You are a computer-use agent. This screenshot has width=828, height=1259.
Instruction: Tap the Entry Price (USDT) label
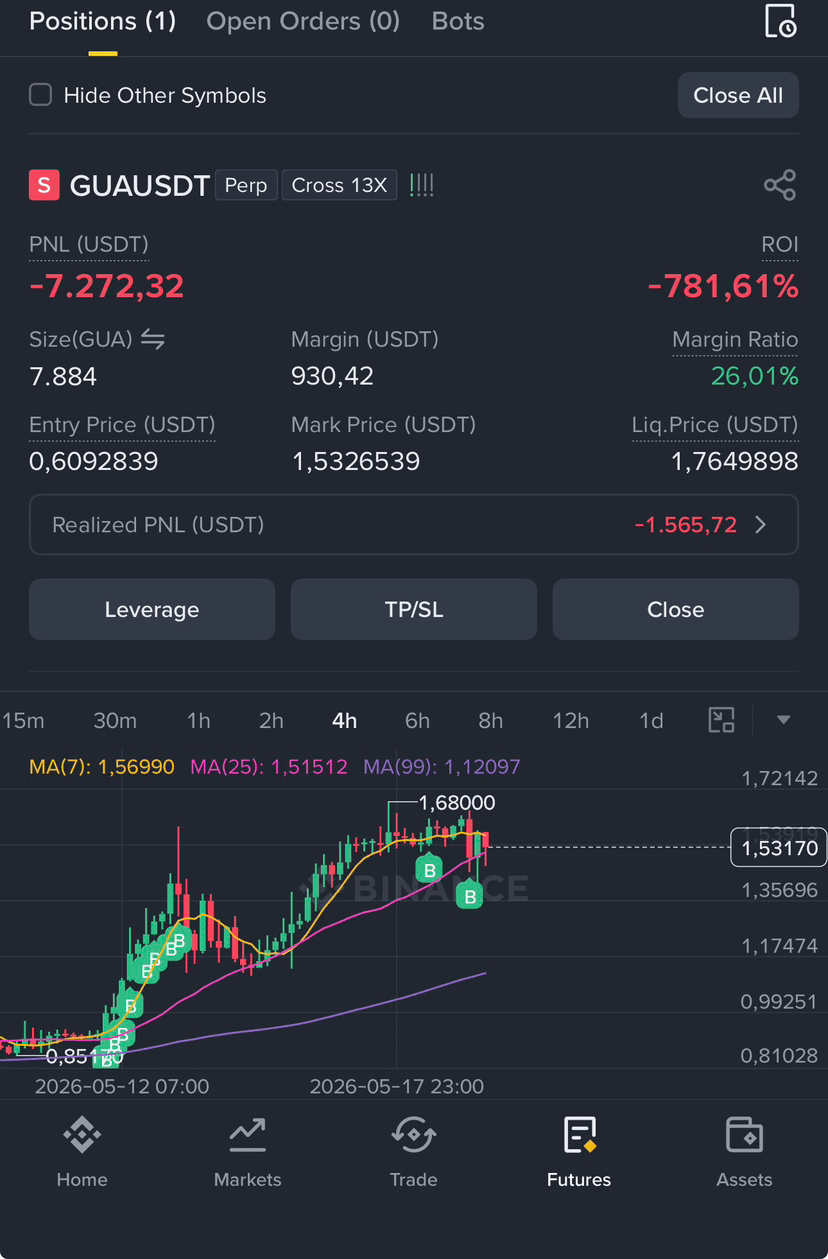point(122,425)
